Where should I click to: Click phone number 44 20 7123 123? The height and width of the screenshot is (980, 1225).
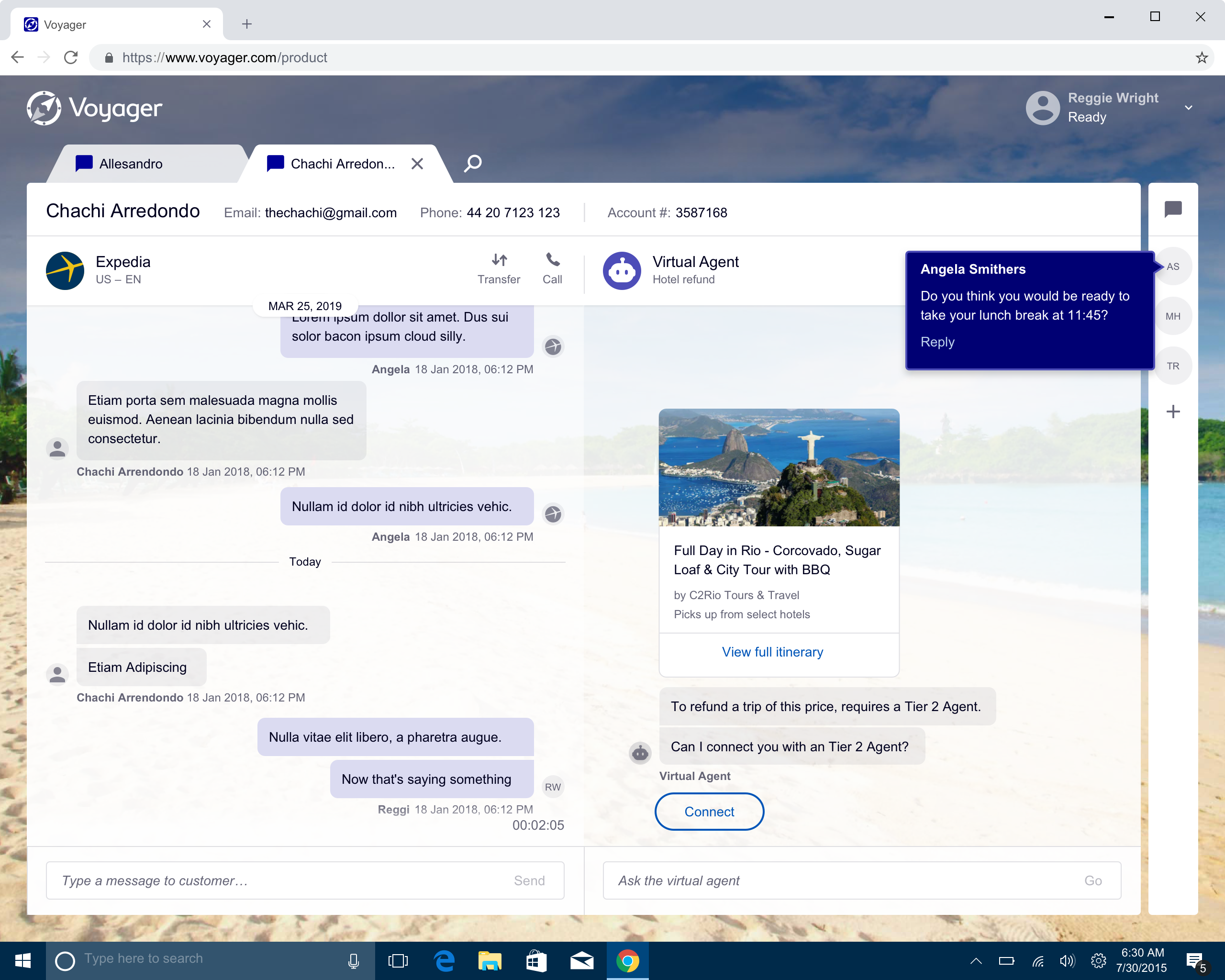(513, 212)
